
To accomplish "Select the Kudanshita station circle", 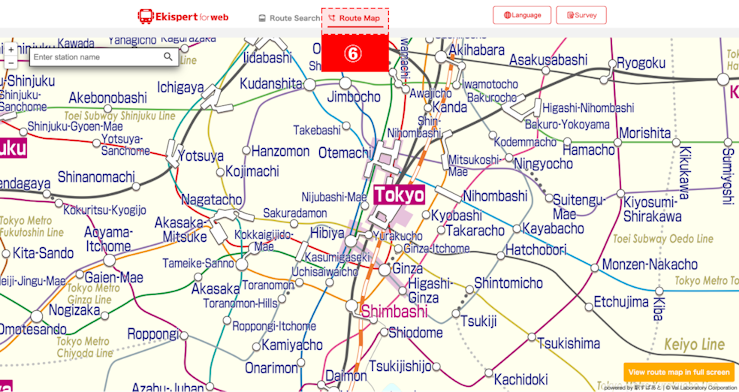I will [310, 85].
